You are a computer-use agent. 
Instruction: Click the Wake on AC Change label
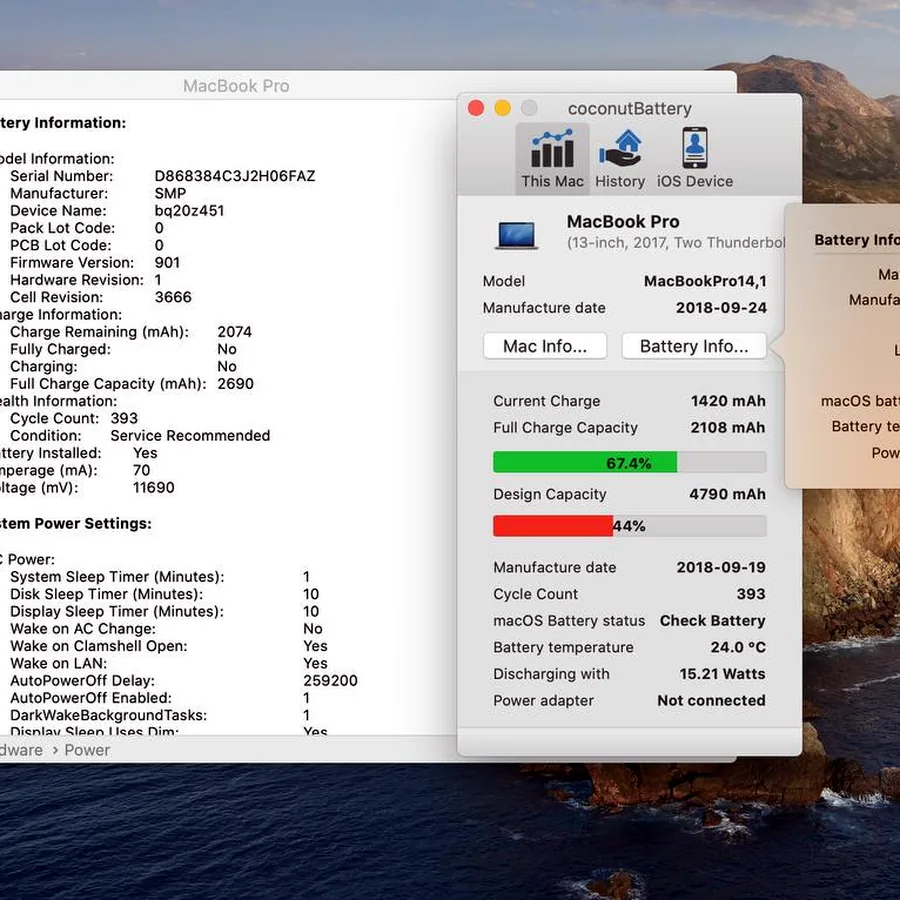pyautogui.click(x=83, y=629)
